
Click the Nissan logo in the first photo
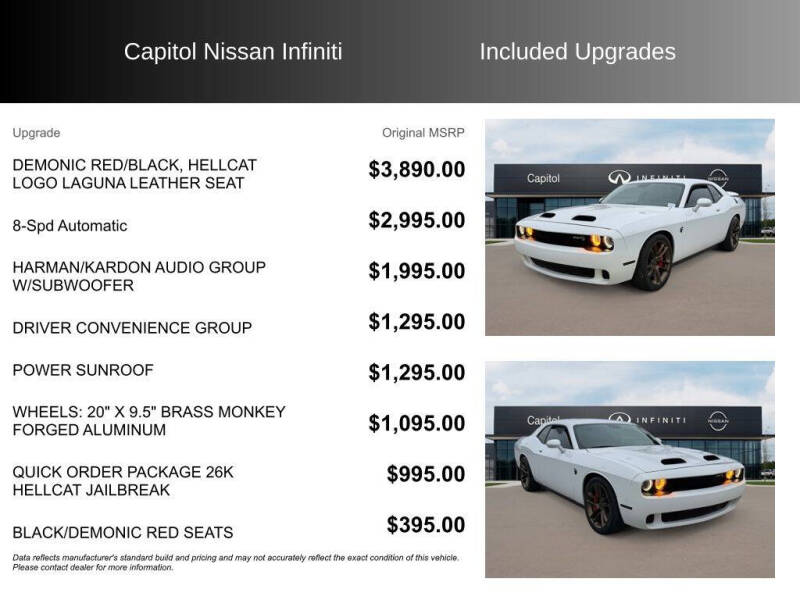[718, 176]
